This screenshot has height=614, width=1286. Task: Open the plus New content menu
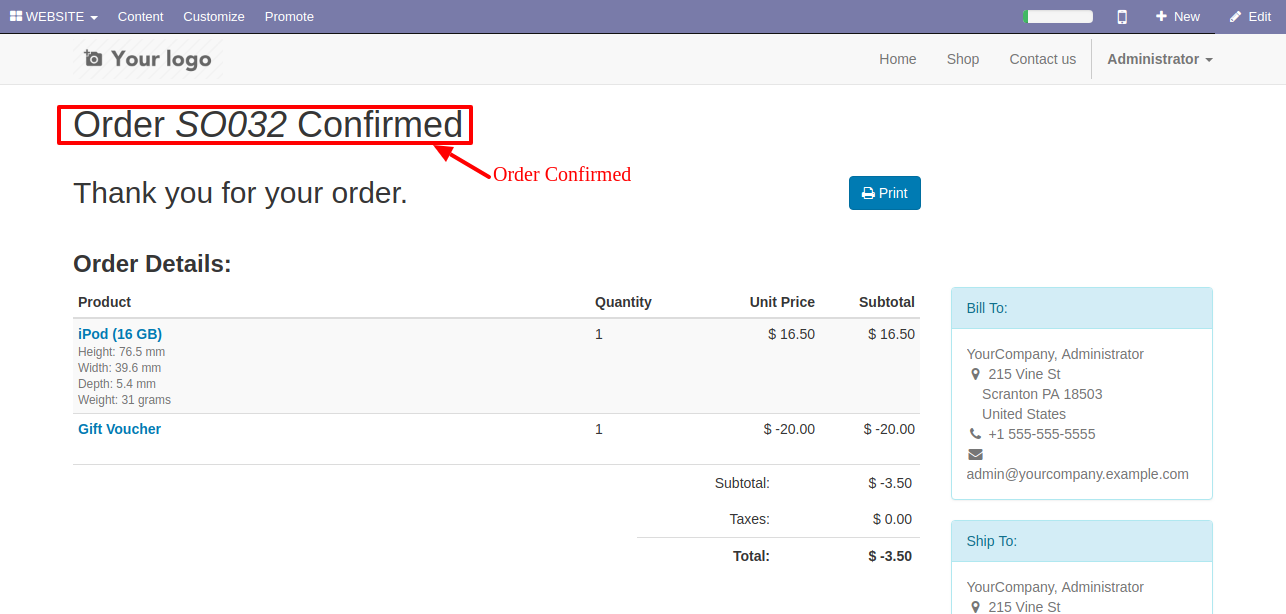pos(1177,17)
